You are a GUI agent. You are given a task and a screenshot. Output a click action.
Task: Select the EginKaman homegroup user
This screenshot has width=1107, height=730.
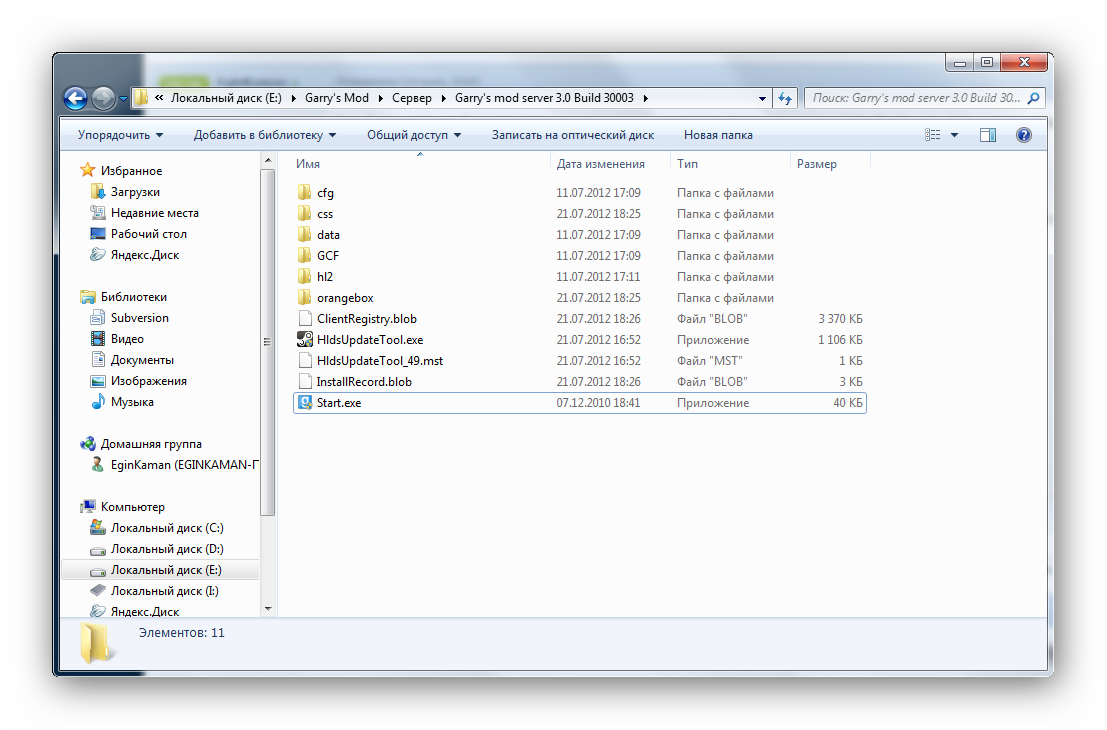point(184,465)
